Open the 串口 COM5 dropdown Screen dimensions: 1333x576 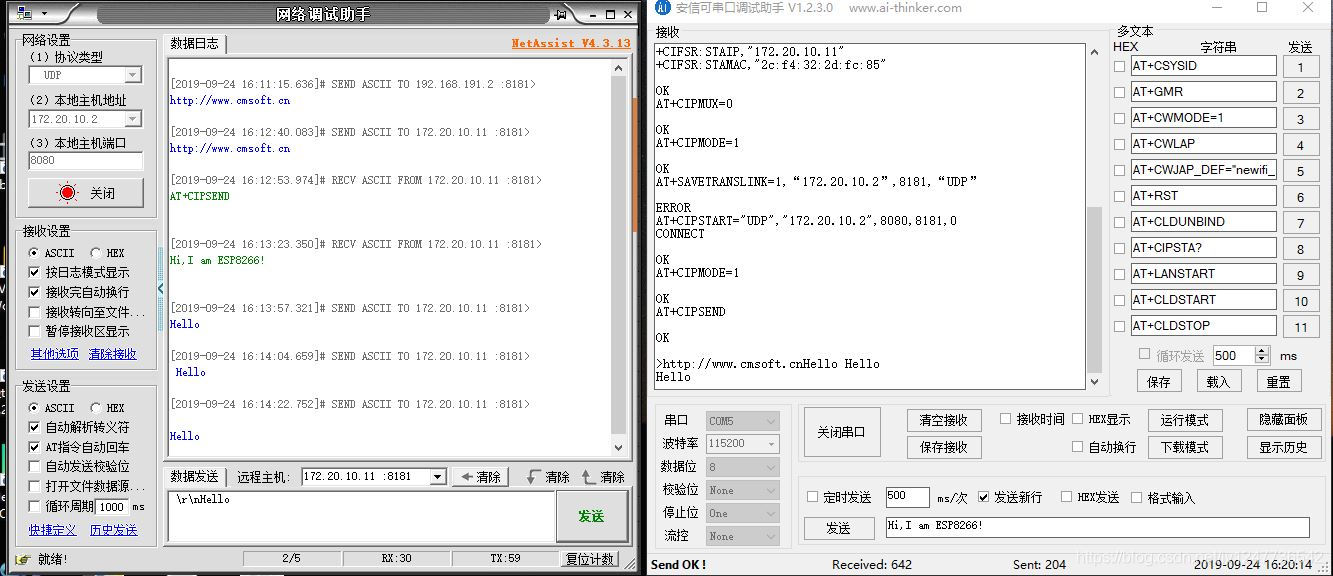pyautogui.click(x=742, y=421)
